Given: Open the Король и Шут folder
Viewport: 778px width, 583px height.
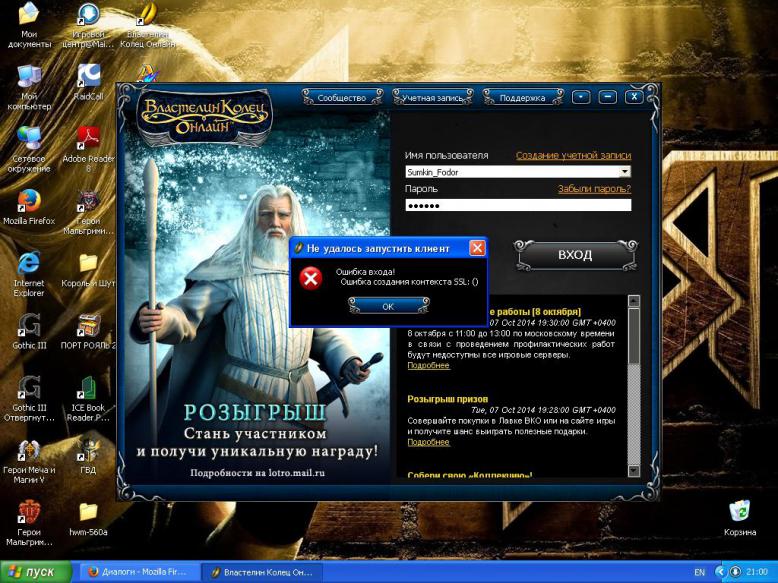Looking at the screenshot, I should tap(88, 270).
